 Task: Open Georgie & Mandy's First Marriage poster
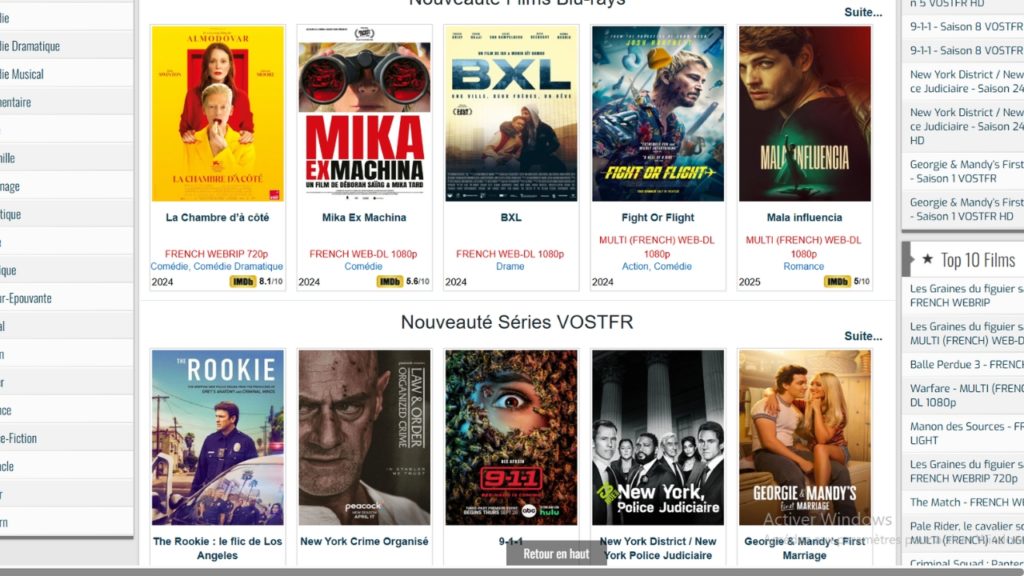point(805,437)
